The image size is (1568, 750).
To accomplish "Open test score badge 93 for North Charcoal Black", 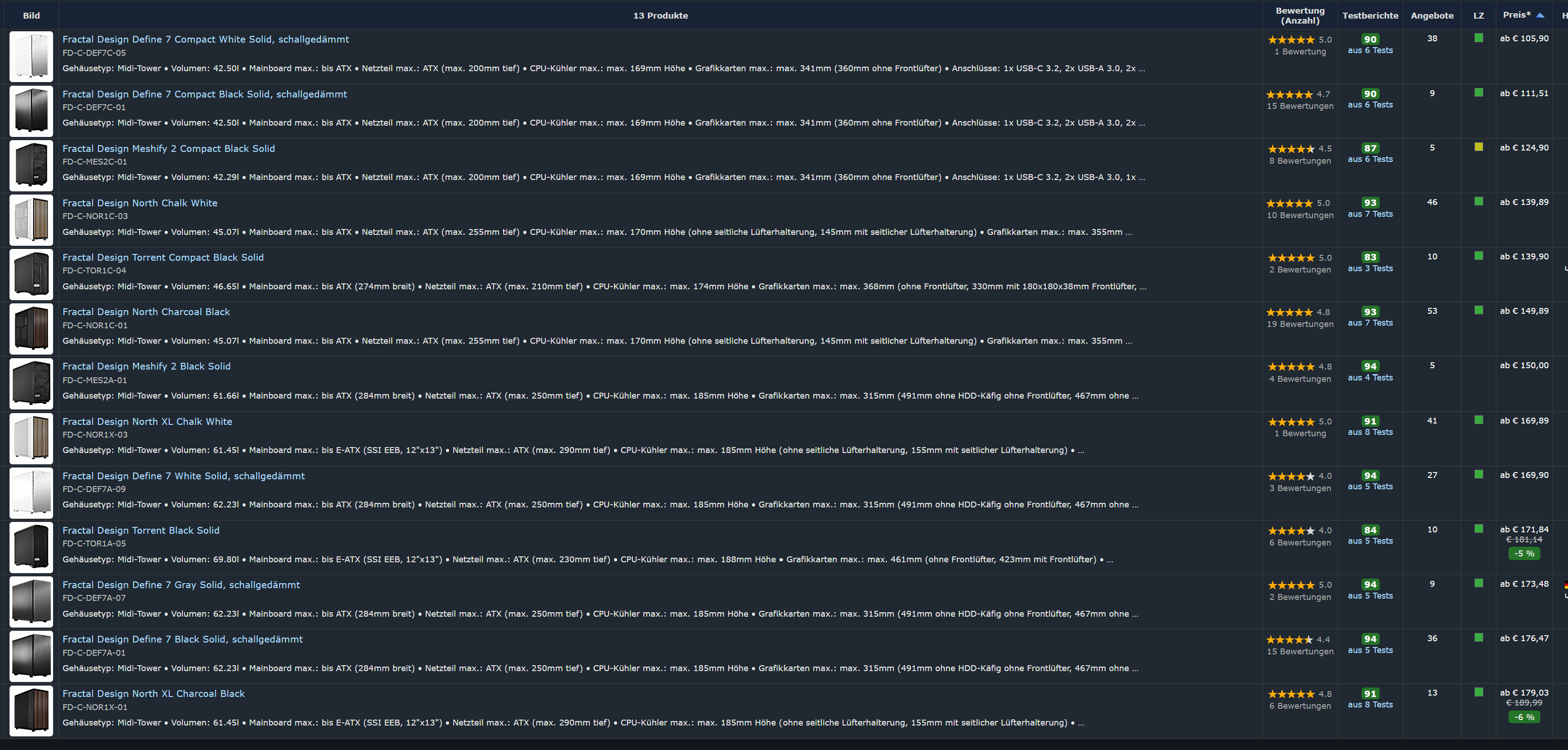I will tap(1370, 312).
